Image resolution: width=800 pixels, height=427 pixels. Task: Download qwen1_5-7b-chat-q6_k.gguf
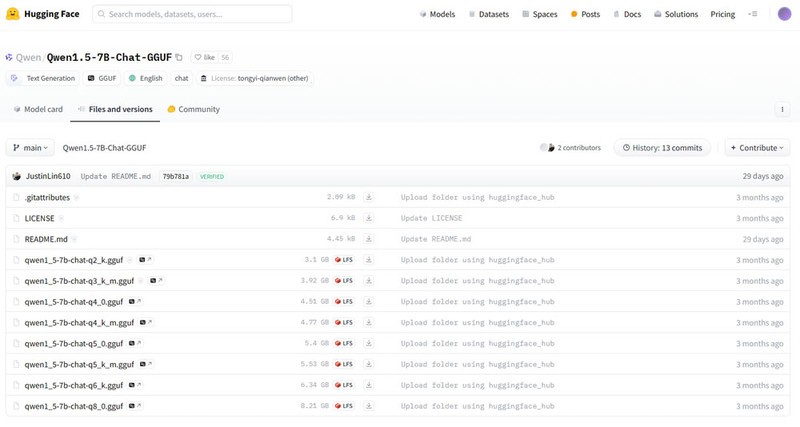pos(368,385)
